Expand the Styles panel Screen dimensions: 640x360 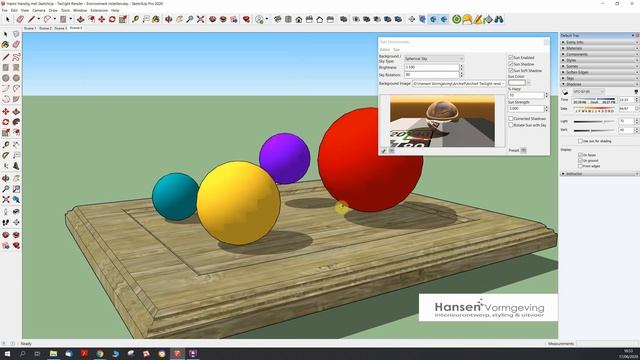tap(600, 60)
